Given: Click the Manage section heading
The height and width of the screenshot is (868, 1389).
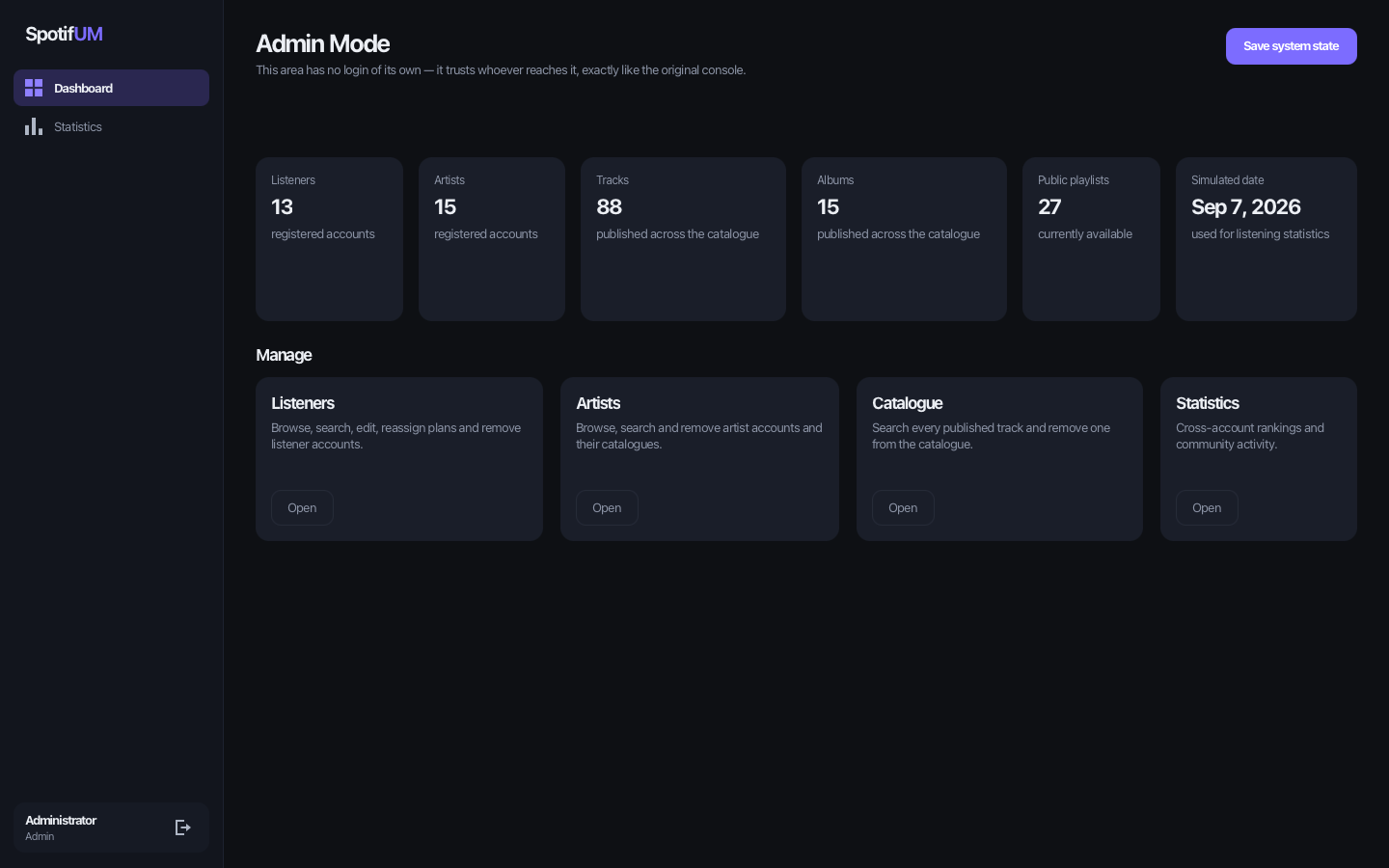Looking at the screenshot, I should coord(284,355).
